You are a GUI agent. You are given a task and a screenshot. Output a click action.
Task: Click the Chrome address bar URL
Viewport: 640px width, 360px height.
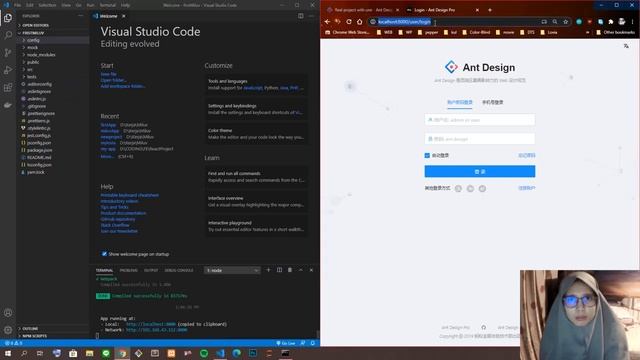[x=404, y=22]
